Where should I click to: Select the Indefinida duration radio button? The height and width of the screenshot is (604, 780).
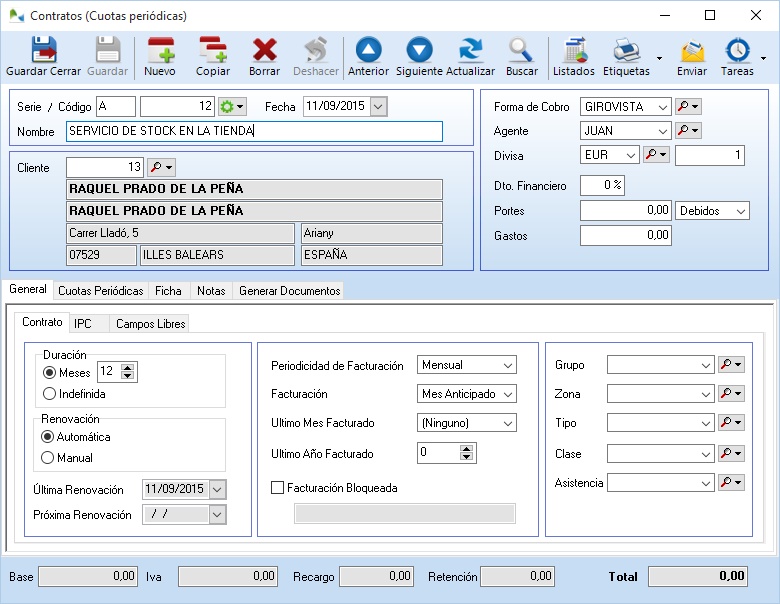tap(49, 394)
